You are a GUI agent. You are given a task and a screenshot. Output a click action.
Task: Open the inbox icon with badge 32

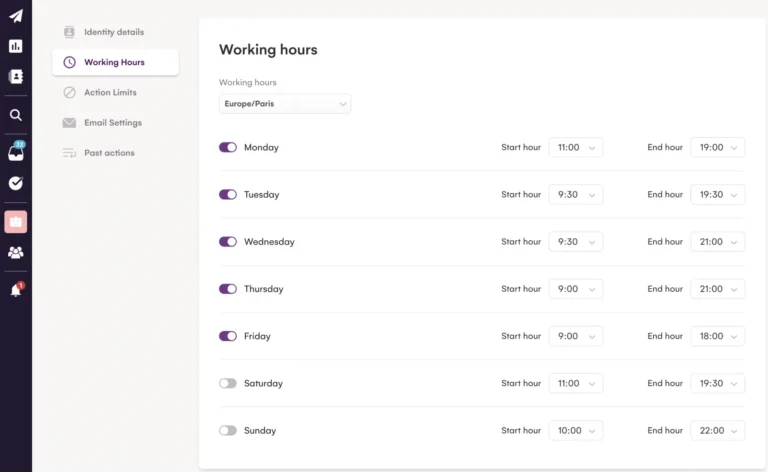[x=16, y=152]
